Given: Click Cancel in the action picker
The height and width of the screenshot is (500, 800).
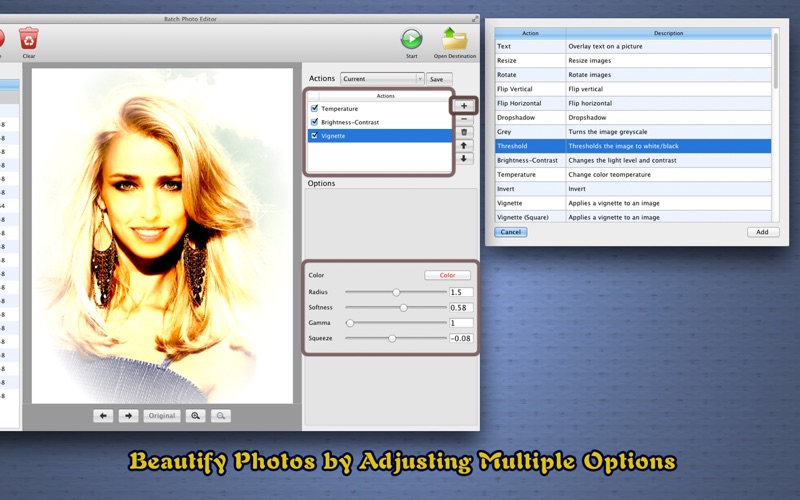Looking at the screenshot, I should [x=510, y=232].
